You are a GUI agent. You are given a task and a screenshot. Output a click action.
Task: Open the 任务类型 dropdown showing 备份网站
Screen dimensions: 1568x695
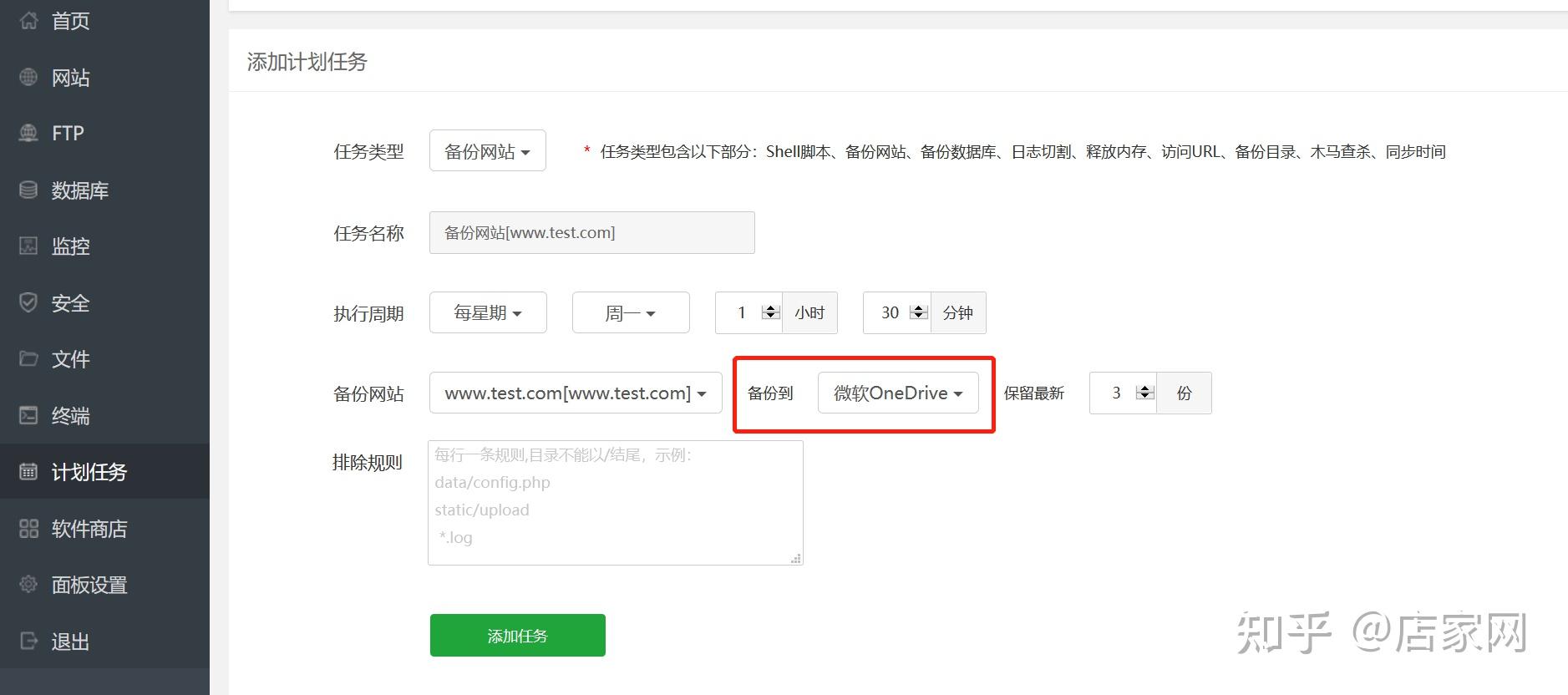point(488,150)
